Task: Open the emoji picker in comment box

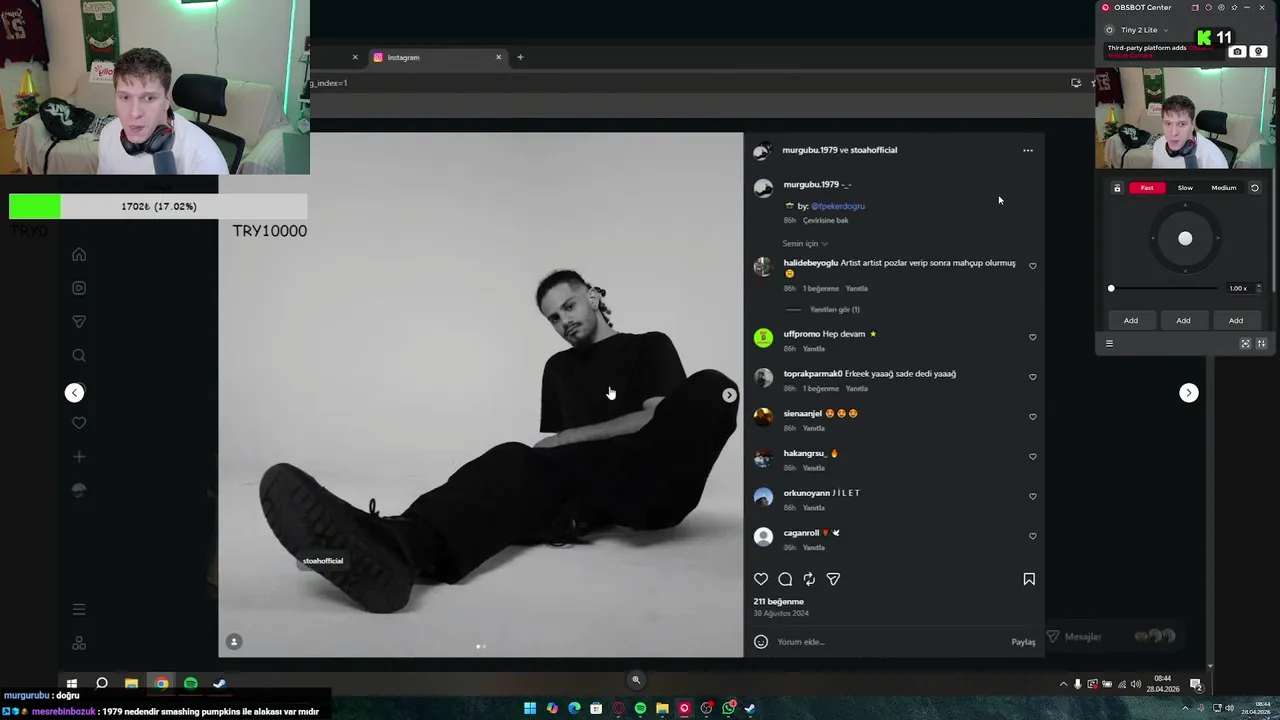Action: click(x=761, y=642)
